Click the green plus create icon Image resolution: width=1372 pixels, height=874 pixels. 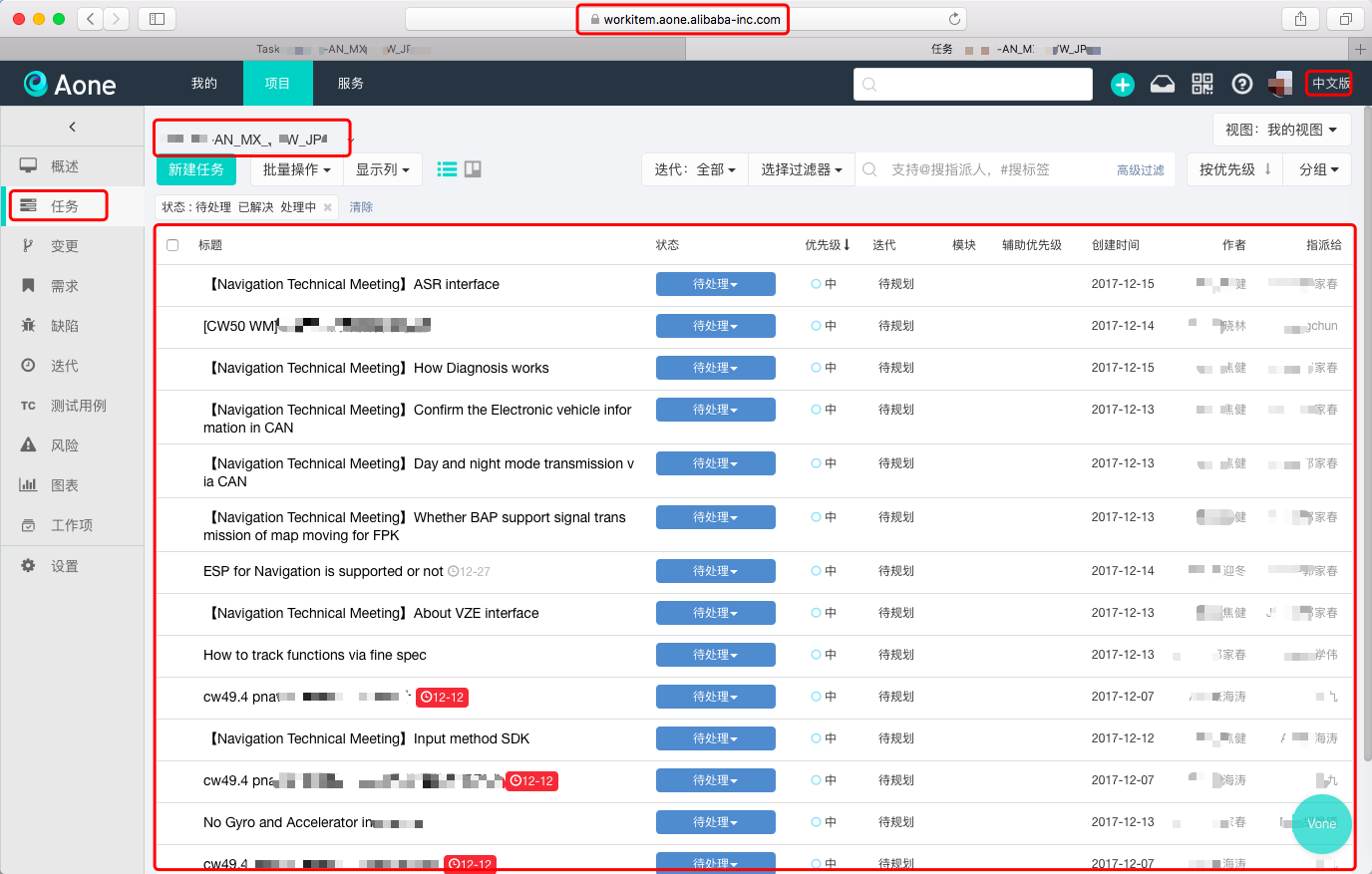coord(1123,85)
